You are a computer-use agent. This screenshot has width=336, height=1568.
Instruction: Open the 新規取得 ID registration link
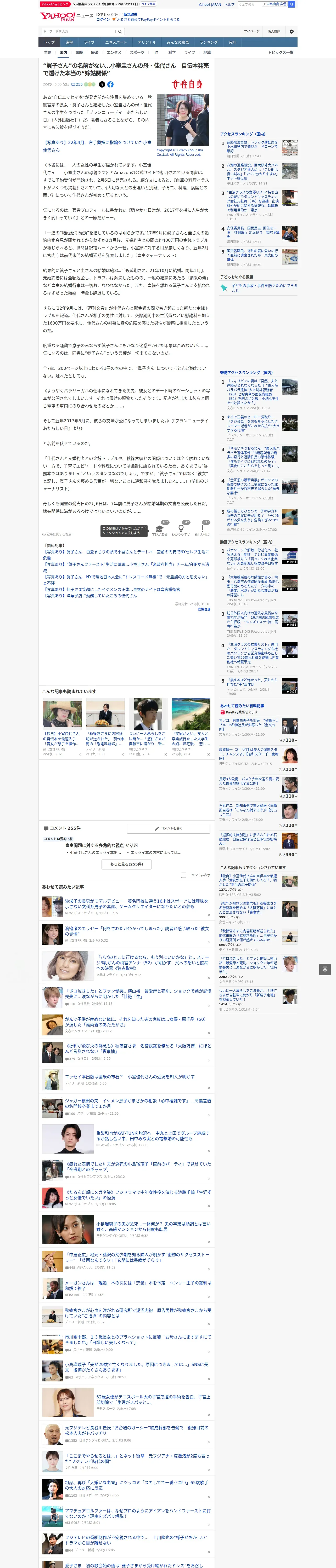click(x=131, y=14)
